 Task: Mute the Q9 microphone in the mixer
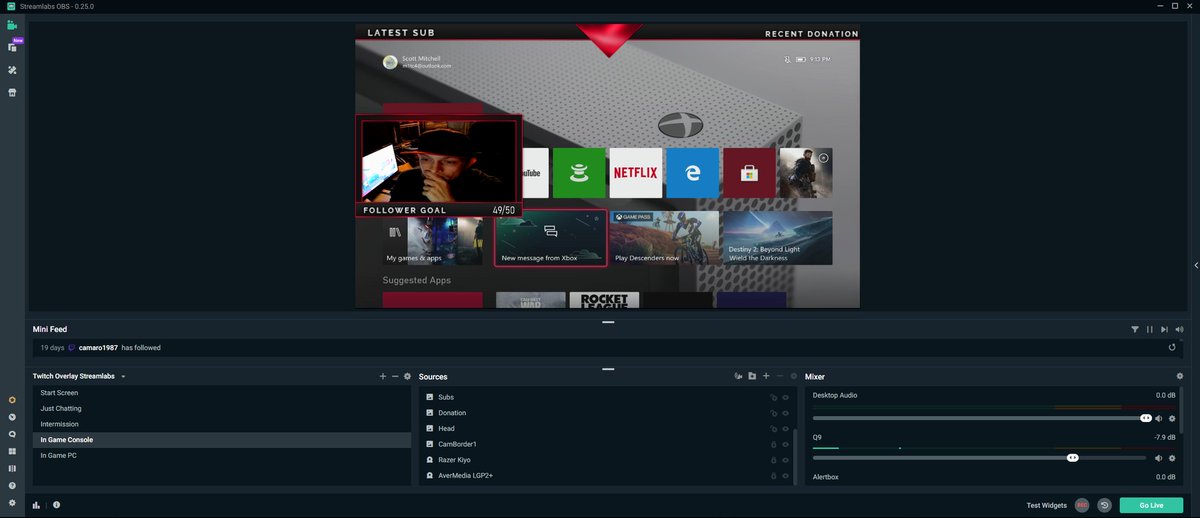(x=1159, y=458)
